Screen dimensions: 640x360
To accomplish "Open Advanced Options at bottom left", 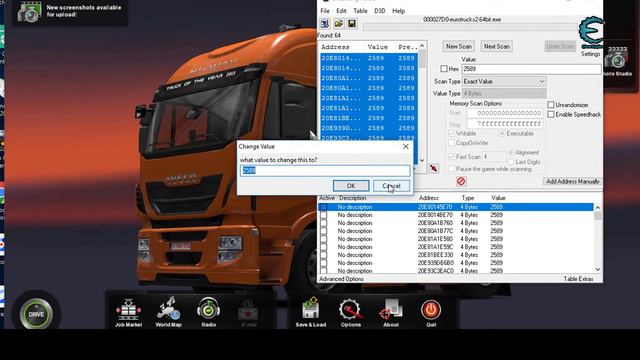I will [341, 279].
